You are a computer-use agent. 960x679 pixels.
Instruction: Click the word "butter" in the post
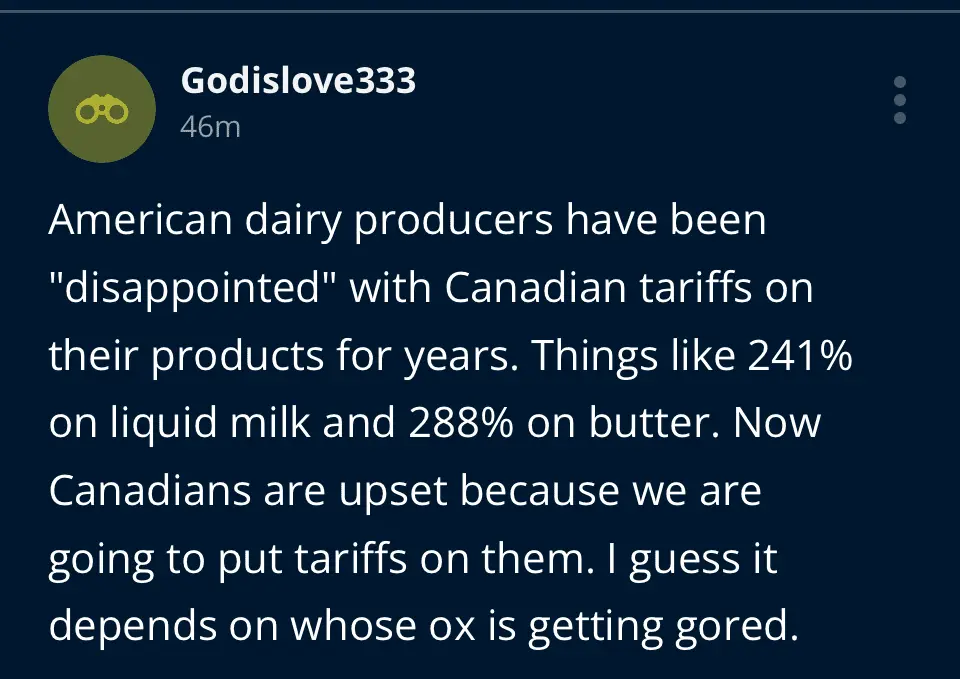(652, 424)
